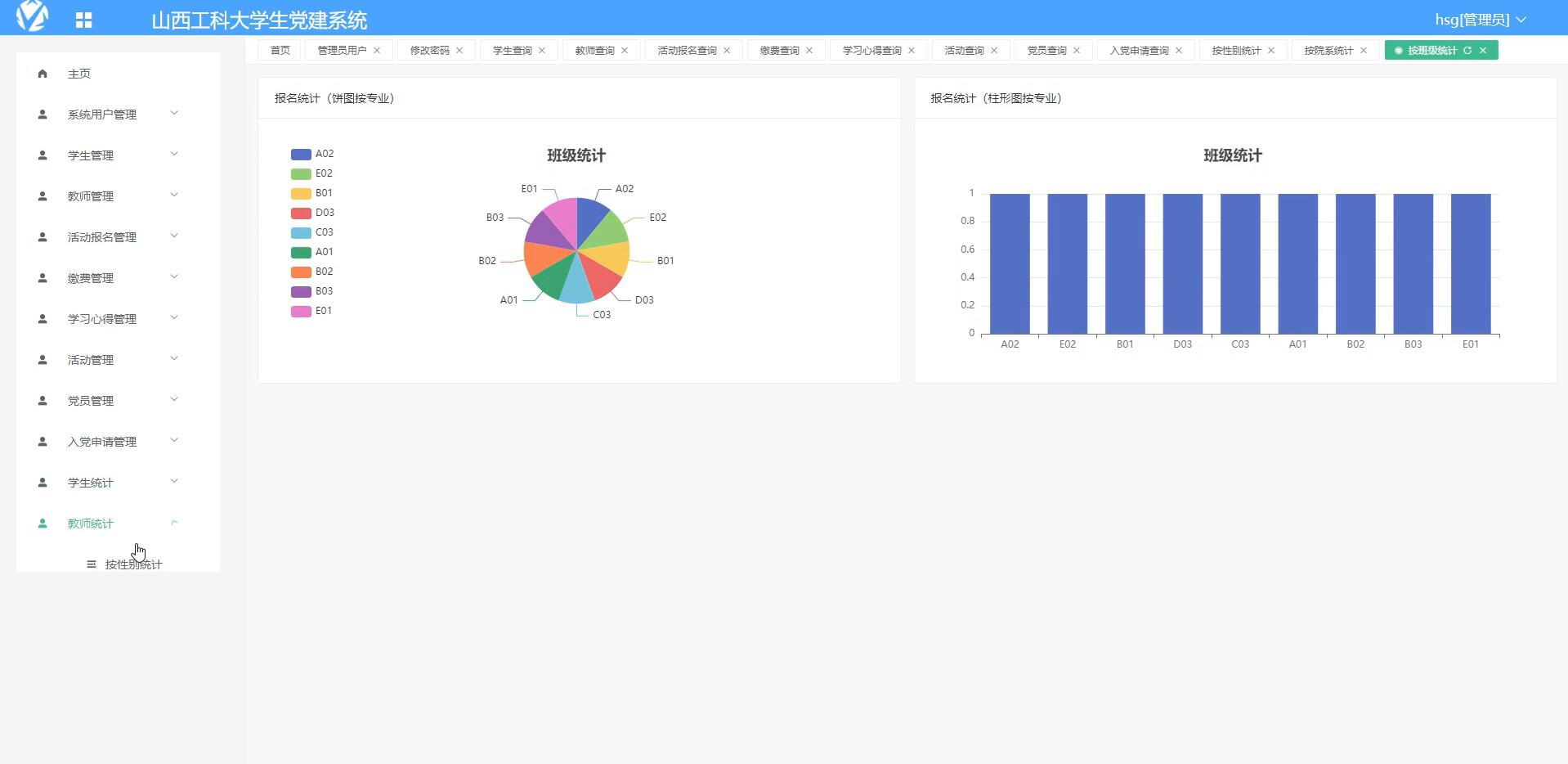Switch to the 首页 tab
Viewport: 1568px width, 764px height.
point(280,50)
